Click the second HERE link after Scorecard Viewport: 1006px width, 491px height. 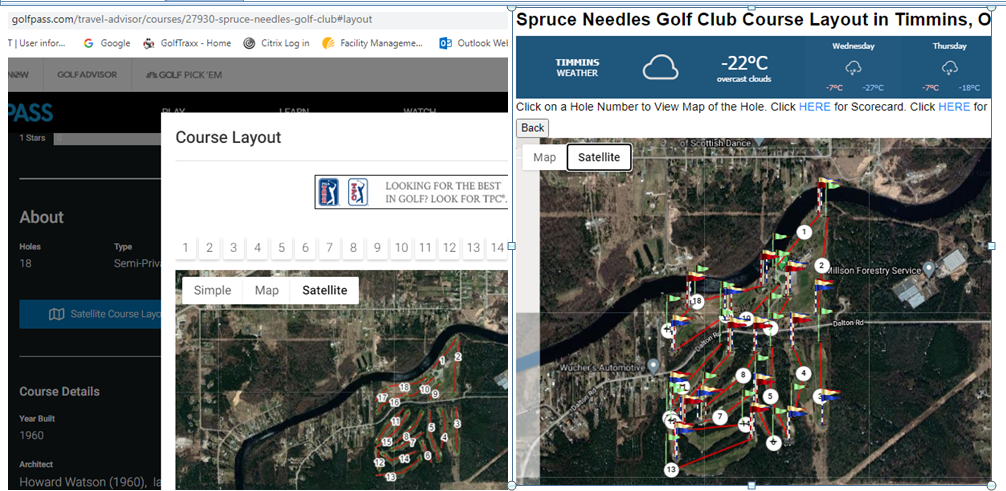tap(954, 107)
